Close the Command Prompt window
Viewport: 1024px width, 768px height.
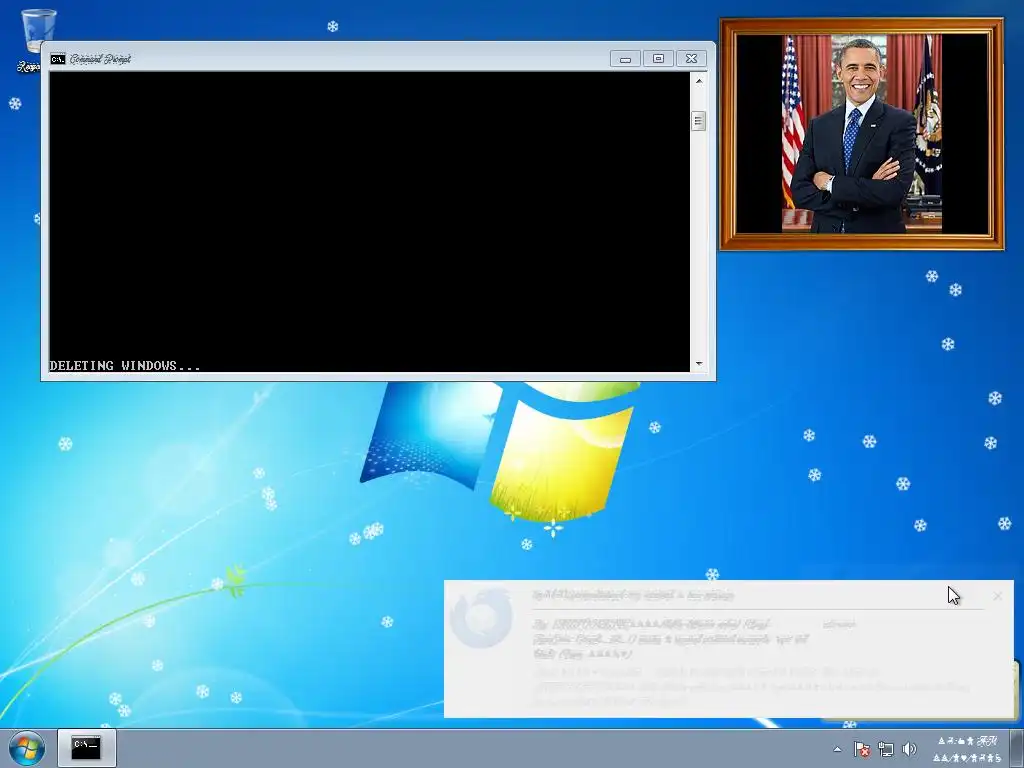click(691, 59)
